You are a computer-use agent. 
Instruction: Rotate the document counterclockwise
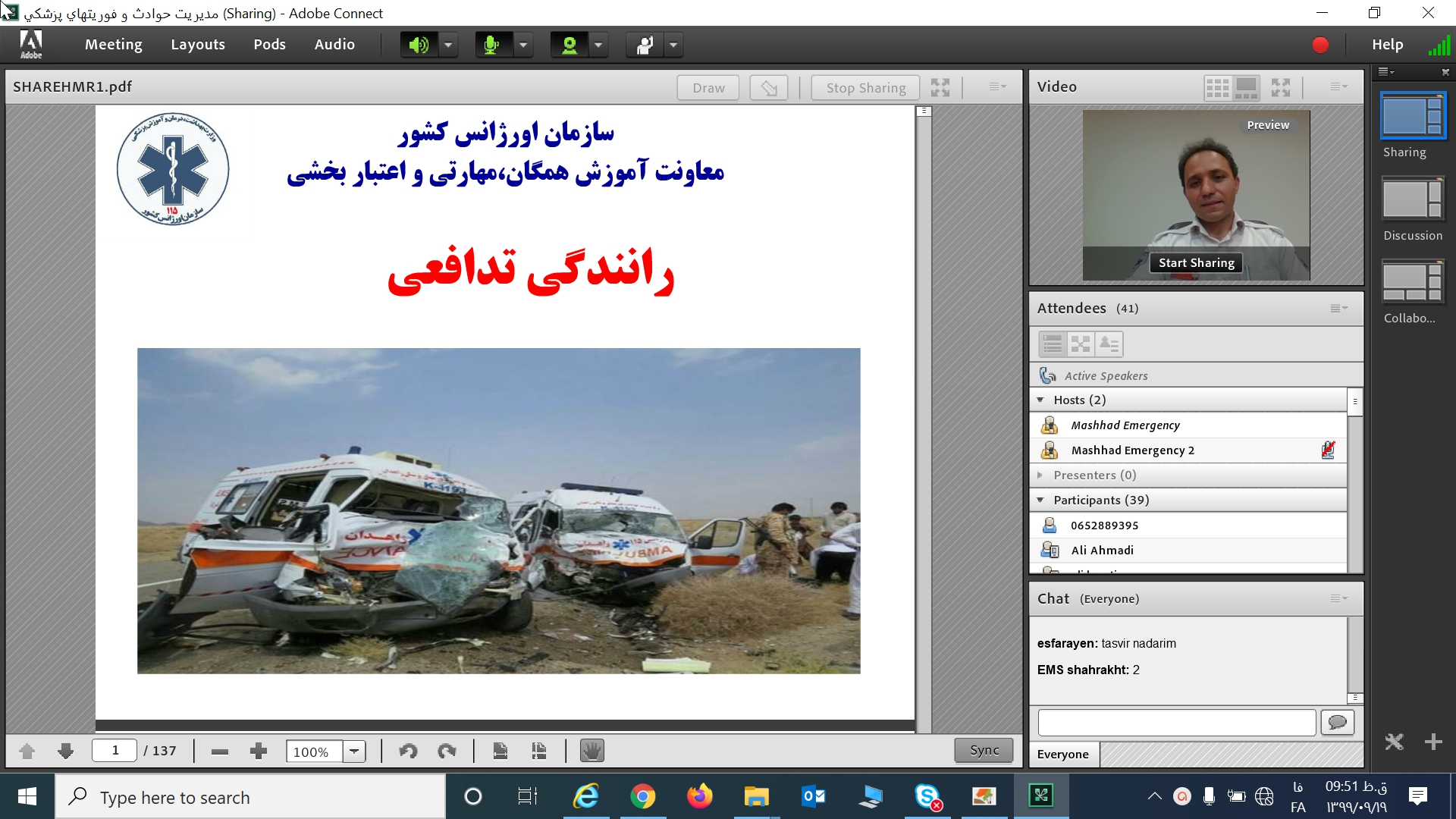[408, 751]
